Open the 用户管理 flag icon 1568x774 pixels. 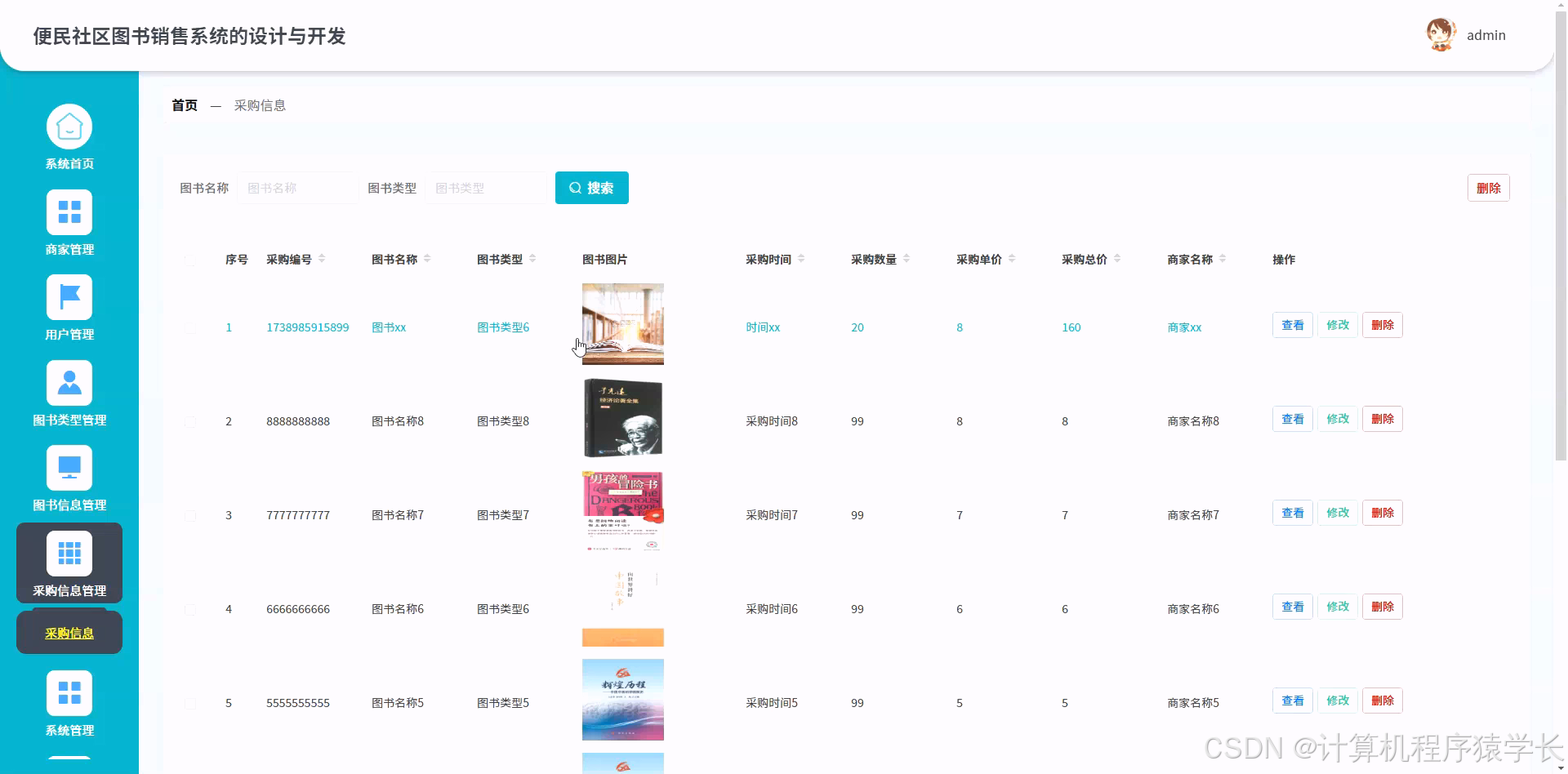[x=69, y=297]
